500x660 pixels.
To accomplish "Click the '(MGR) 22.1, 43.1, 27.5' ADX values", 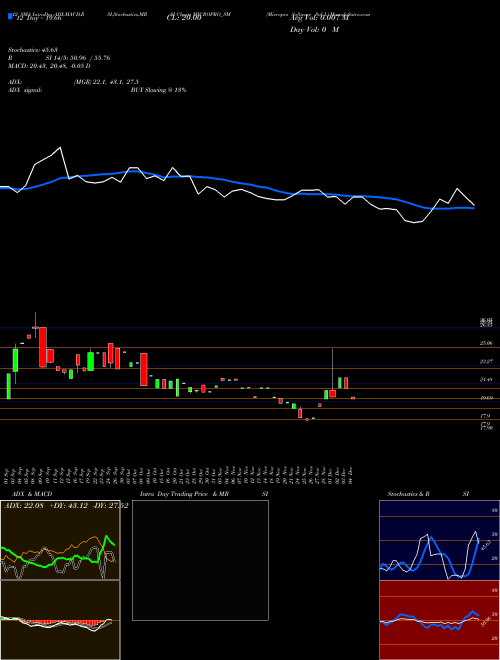I will pyautogui.click(x=106, y=82).
